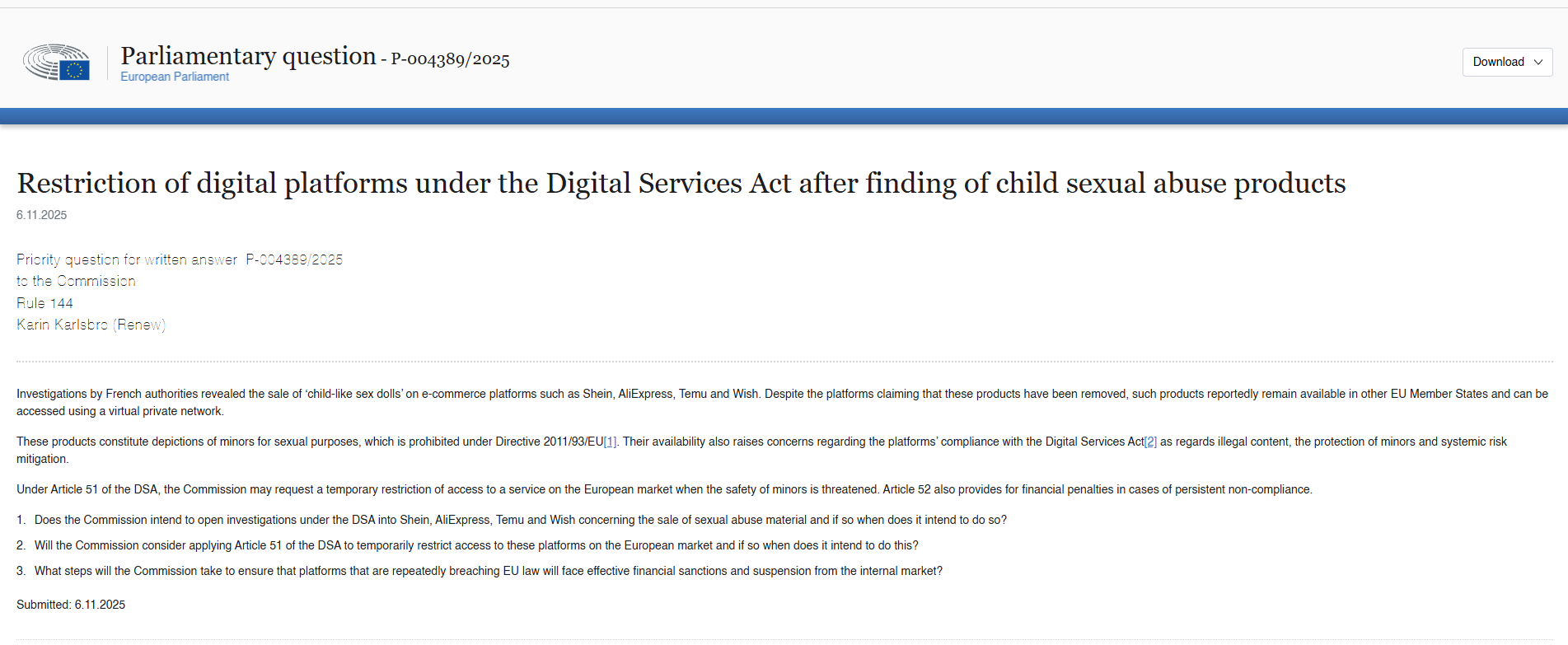Click the 'to the Commission' line
1568x645 pixels.
point(76,281)
